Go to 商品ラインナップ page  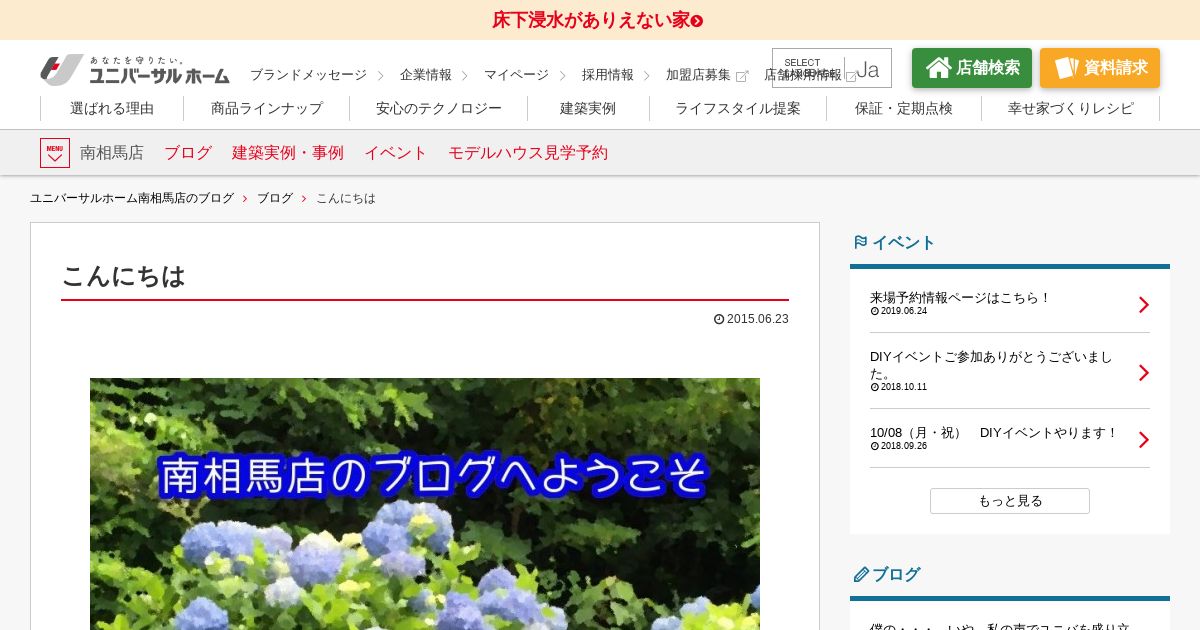[267, 109]
